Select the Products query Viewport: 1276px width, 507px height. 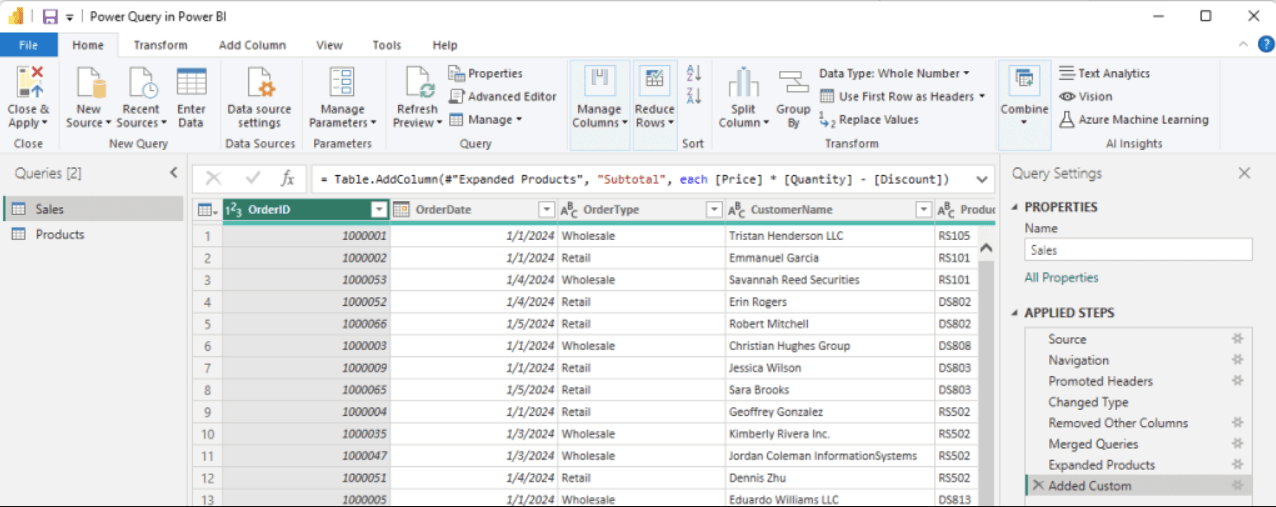(60, 234)
